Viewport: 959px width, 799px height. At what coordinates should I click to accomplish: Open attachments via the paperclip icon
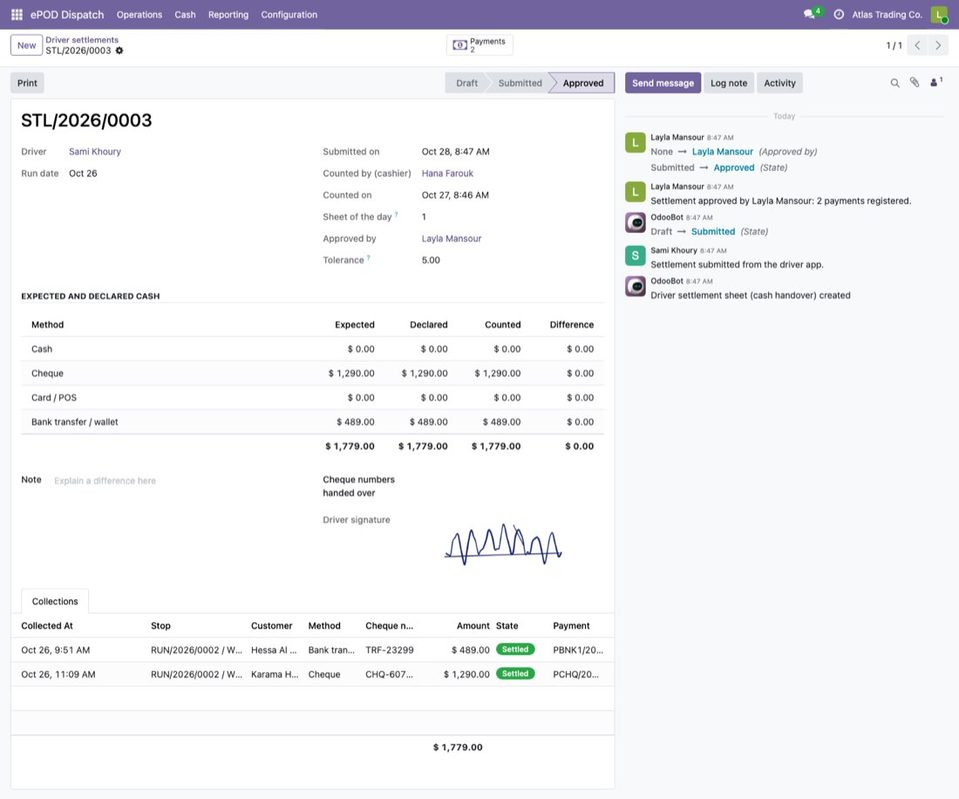point(914,83)
